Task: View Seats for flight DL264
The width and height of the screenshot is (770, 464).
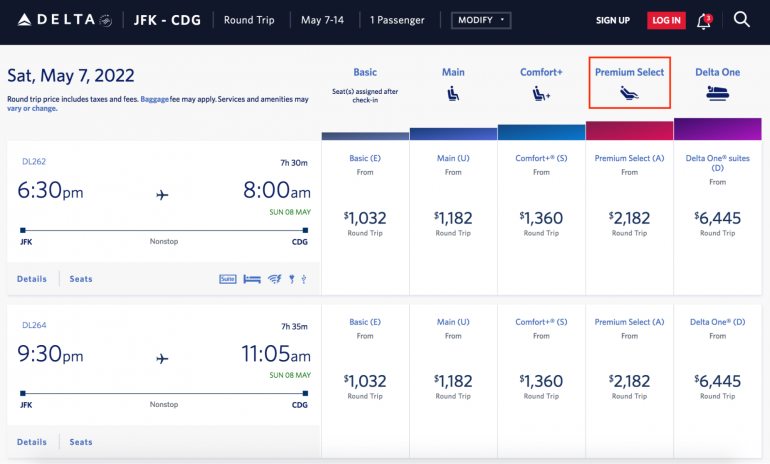Action: pyautogui.click(x=81, y=442)
